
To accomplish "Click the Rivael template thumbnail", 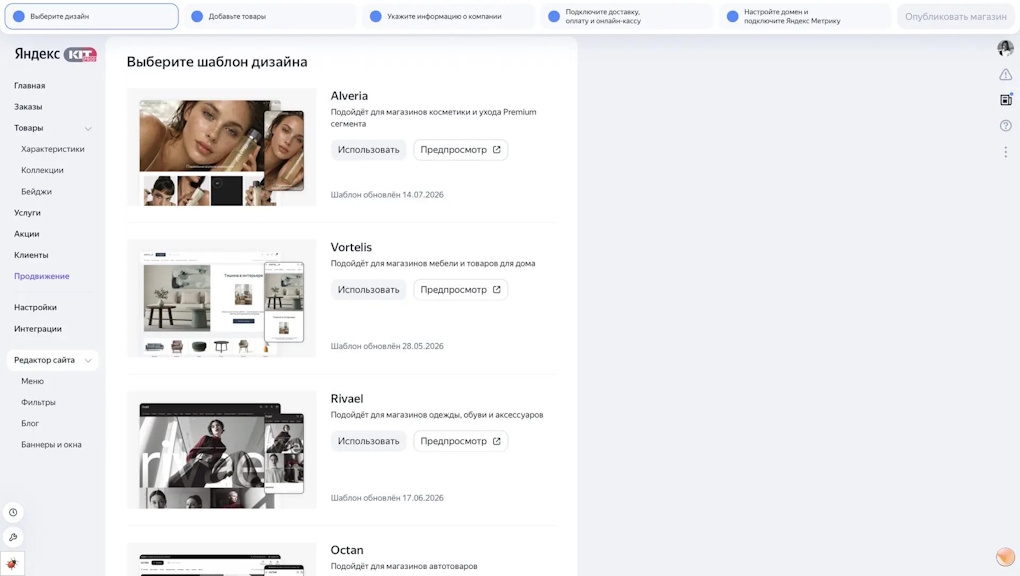I will 222,450.
